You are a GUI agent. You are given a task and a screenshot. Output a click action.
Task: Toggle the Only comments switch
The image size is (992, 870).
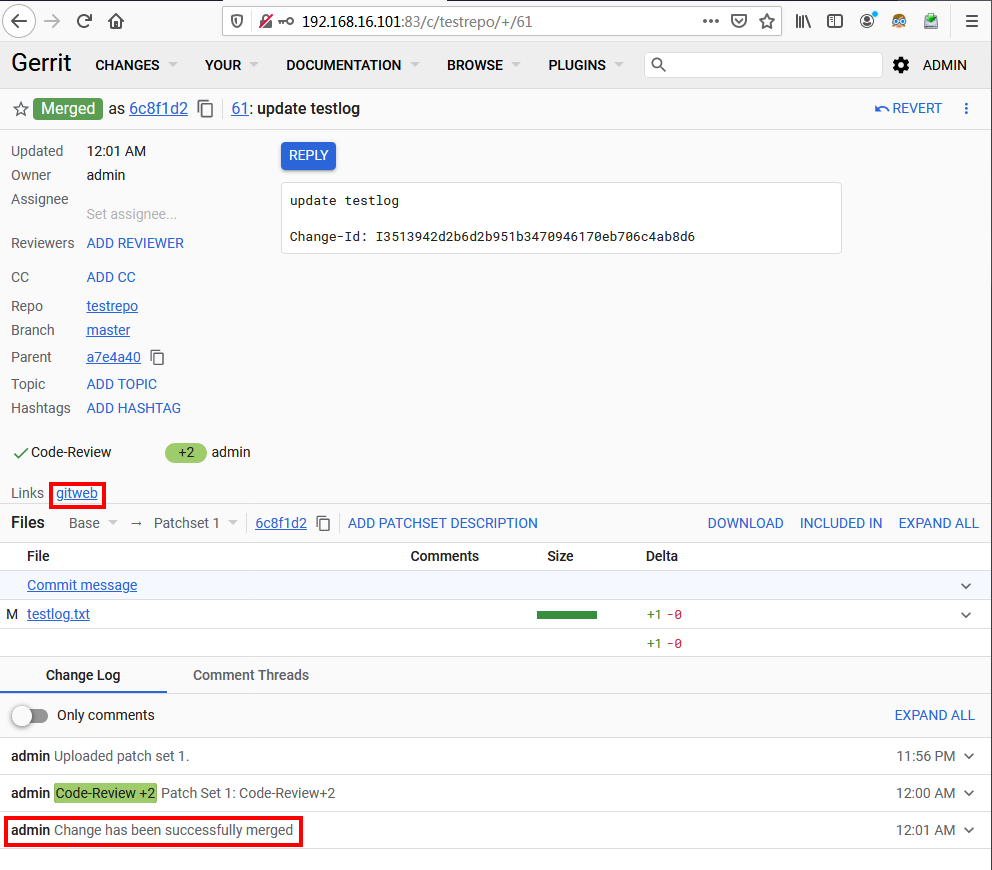30,716
